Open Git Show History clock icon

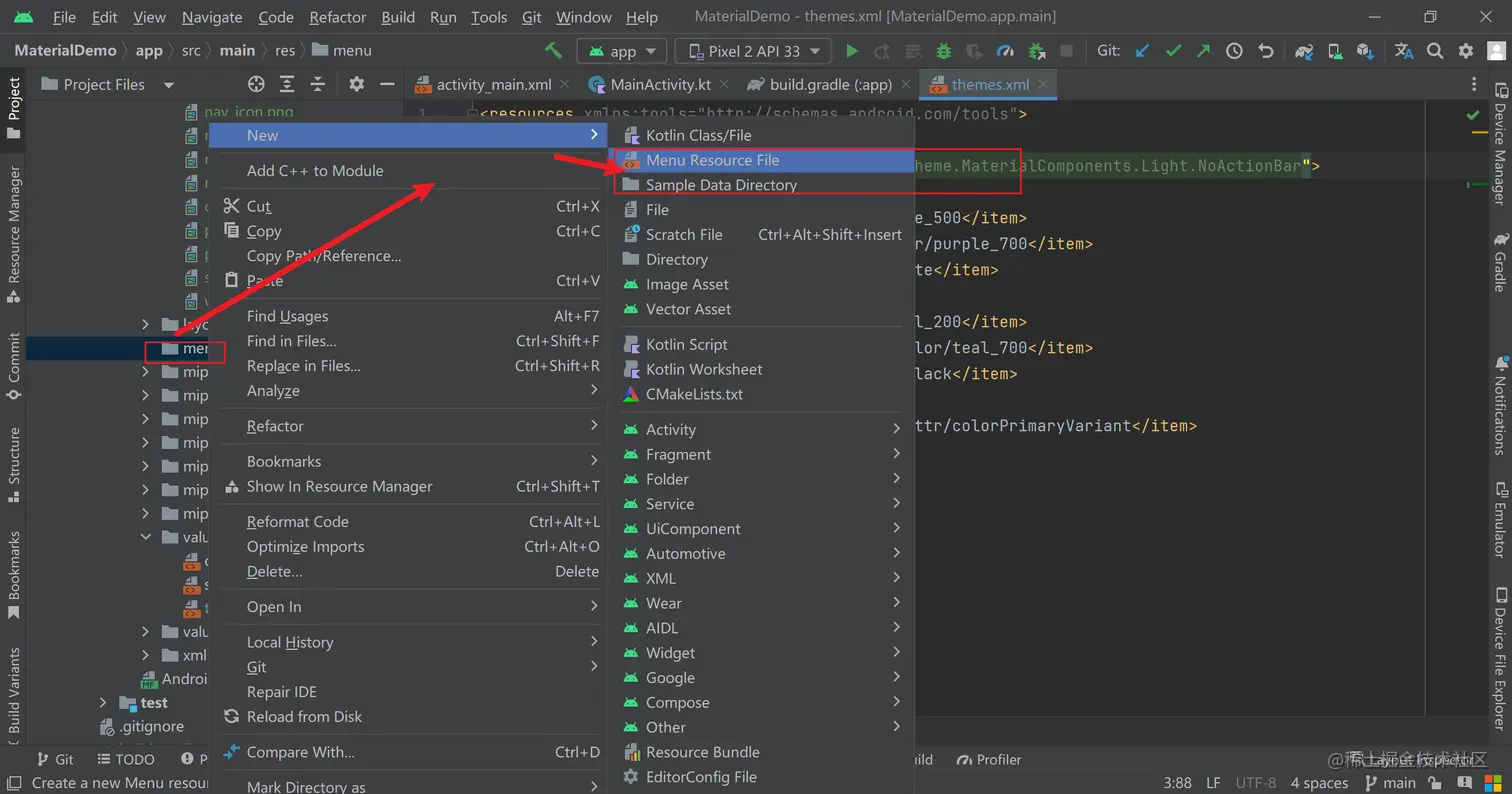(x=1235, y=51)
